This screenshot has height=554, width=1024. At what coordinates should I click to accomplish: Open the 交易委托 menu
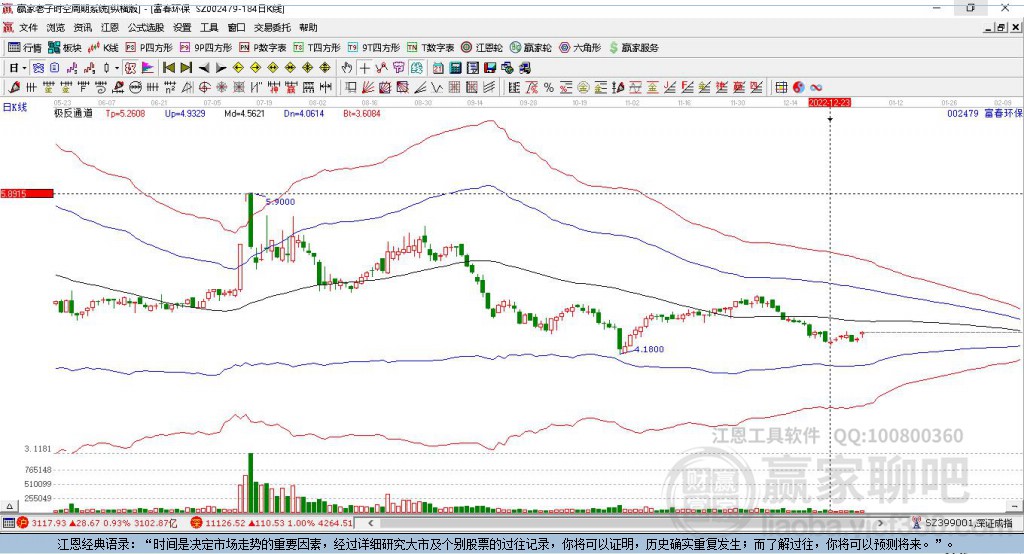(271, 28)
